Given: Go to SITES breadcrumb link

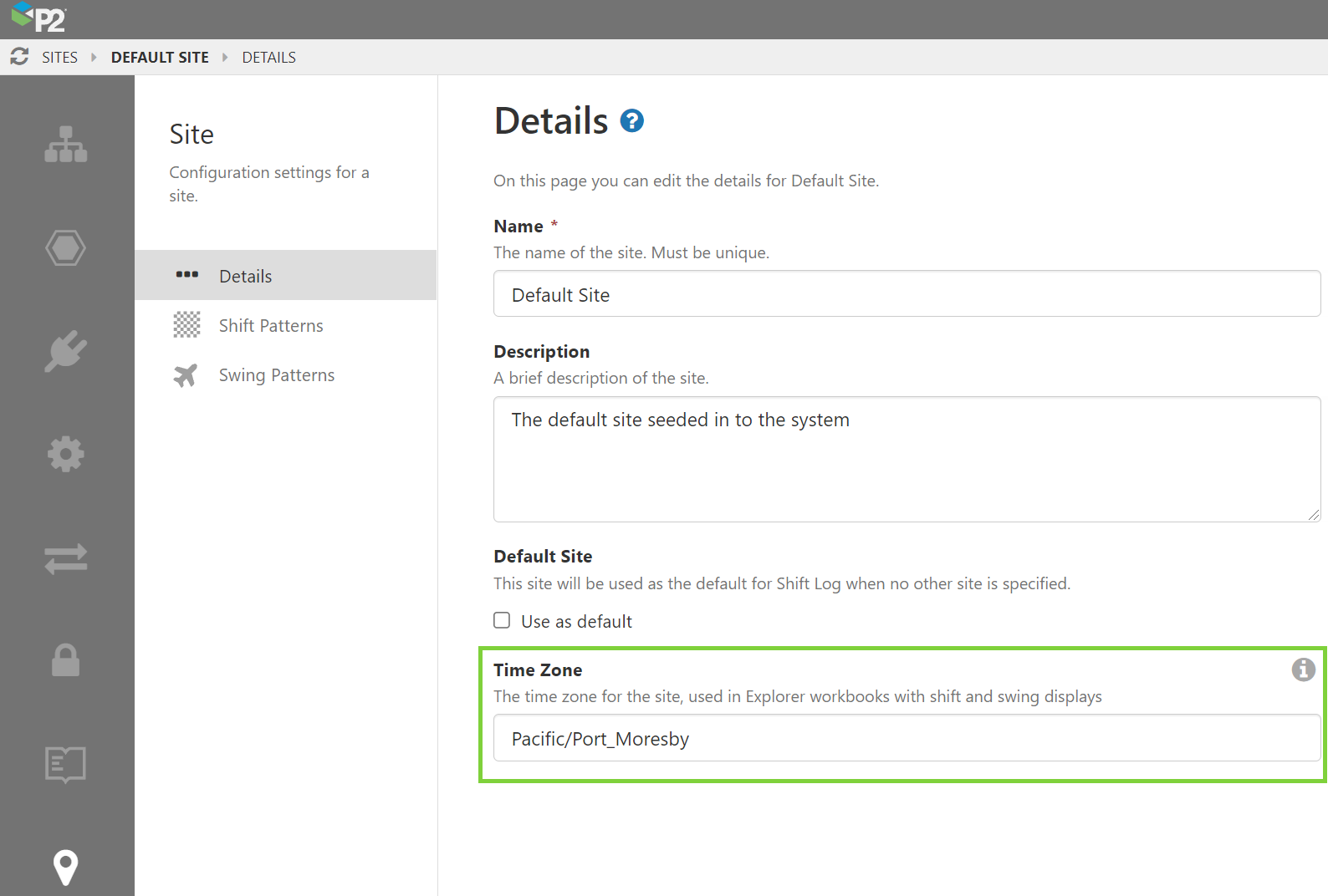Looking at the screenshot, I should click(59, 58).
